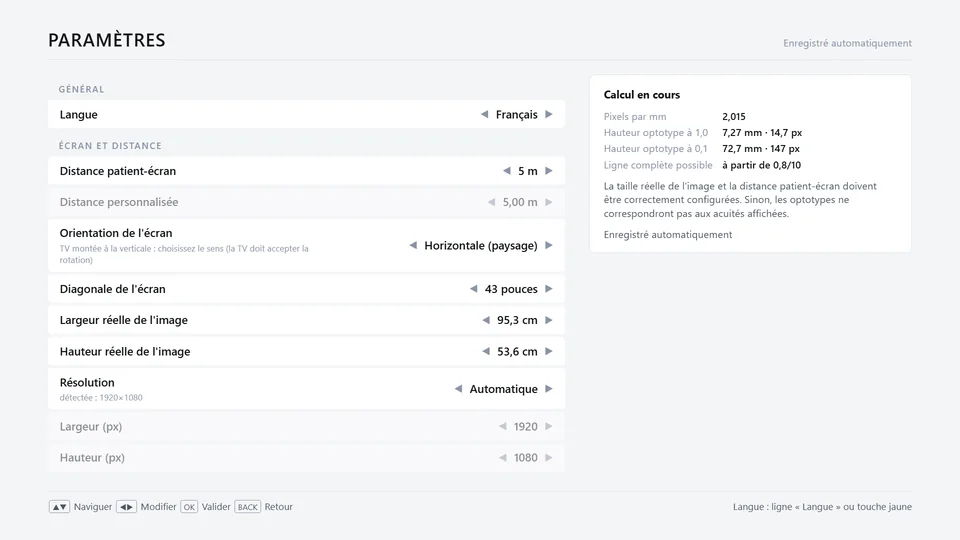Click the Hauteur réelle de l'image label

point(125,351)
